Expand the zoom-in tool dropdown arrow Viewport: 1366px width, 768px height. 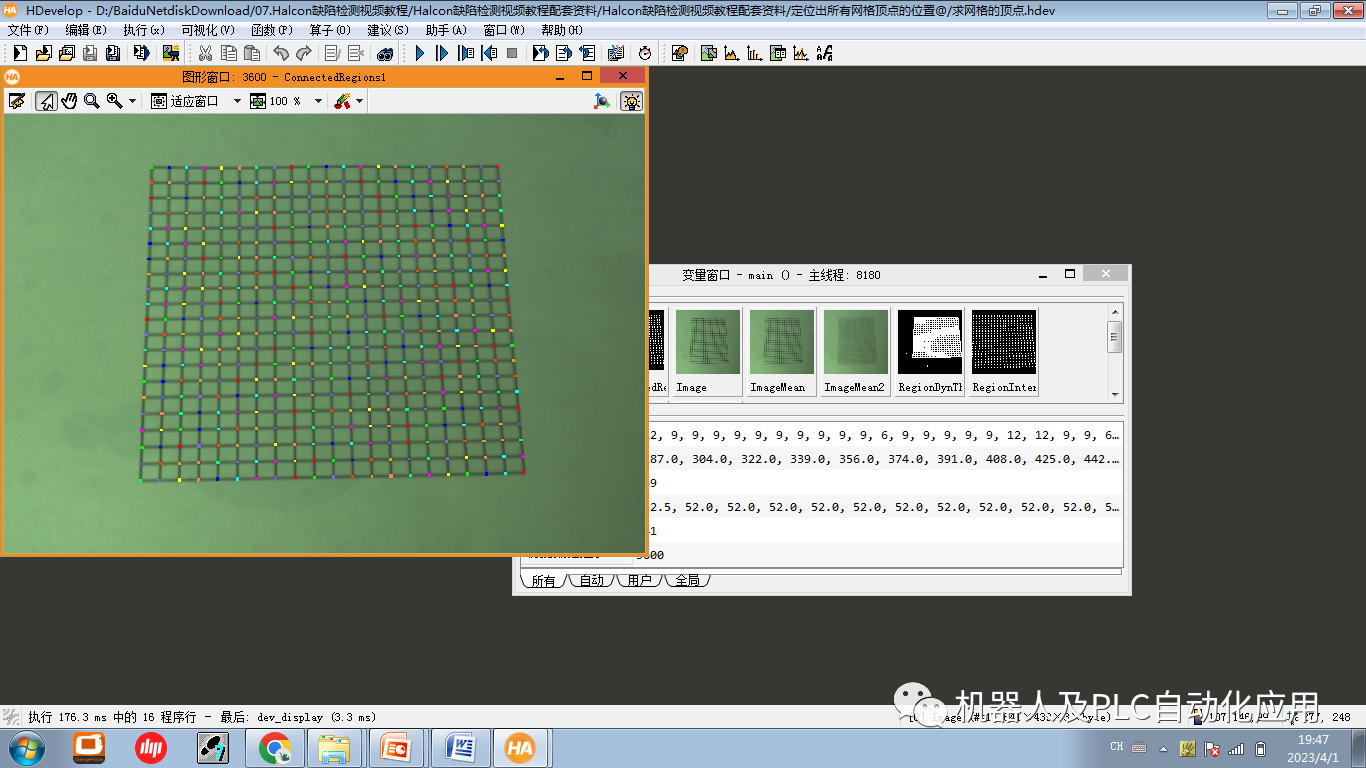[x=133, y=100]
